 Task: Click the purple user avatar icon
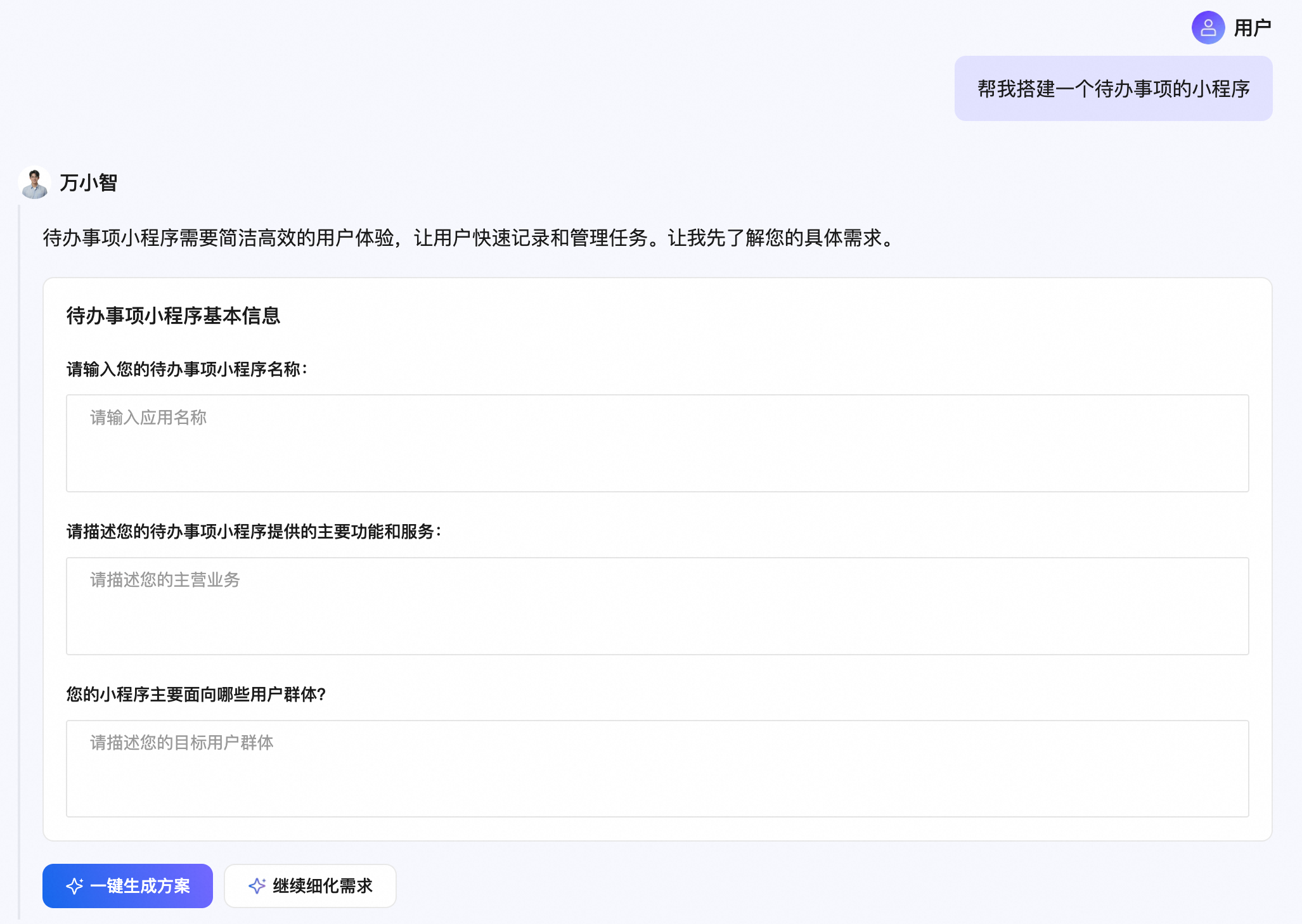pyautogui.click(x=1208, y=28)
